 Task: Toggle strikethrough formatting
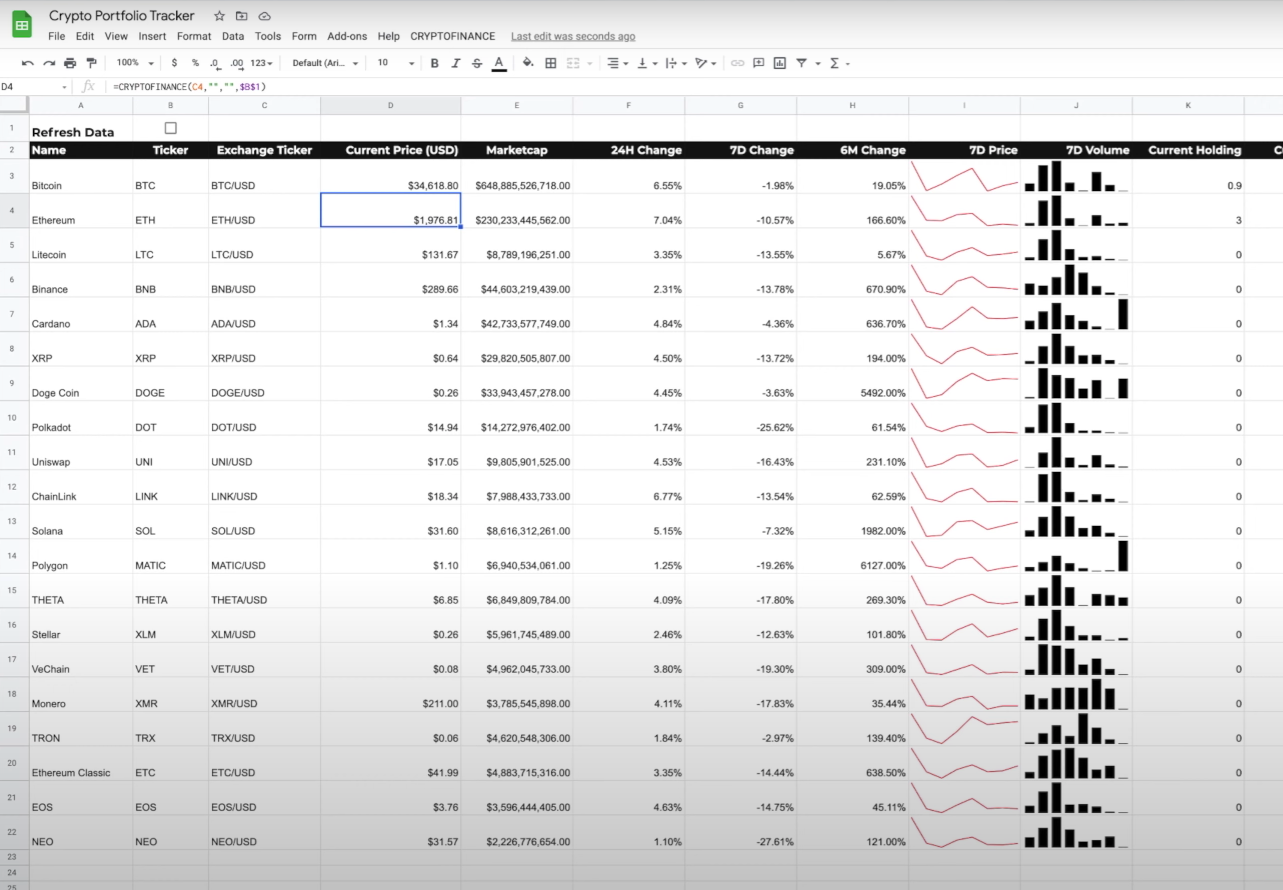(x=477, y=63)
